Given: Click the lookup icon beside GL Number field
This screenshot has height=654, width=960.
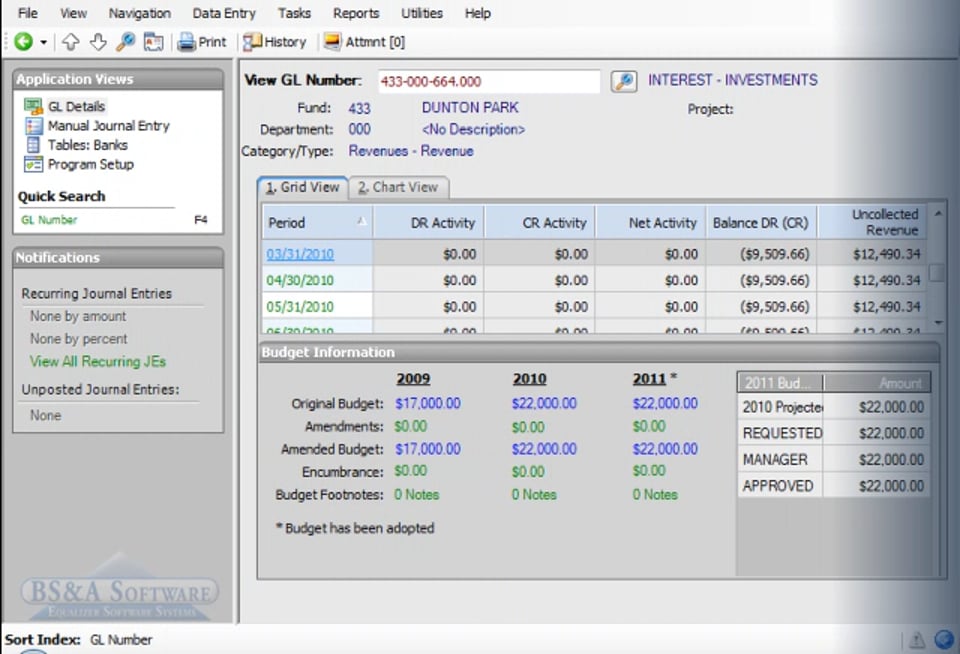Looking at the screenshot, I should coord(624,81).
